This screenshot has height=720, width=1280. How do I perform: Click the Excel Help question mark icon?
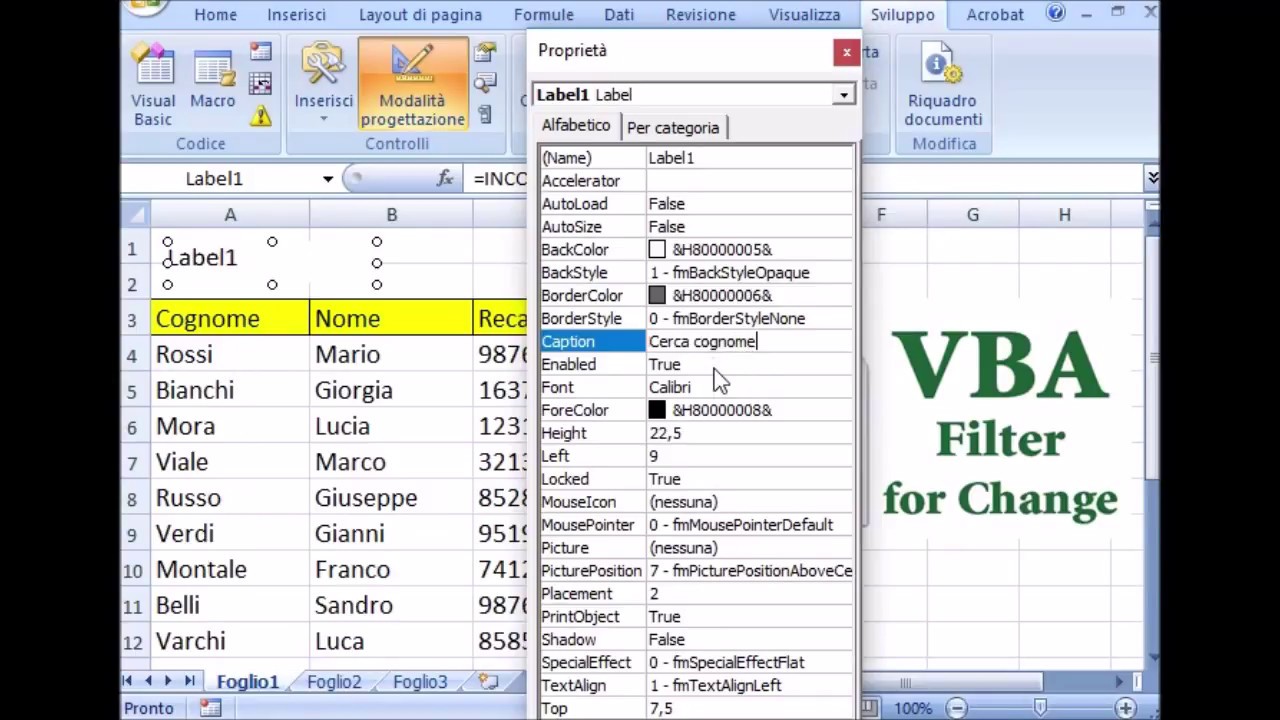(x=1056, y=13)
